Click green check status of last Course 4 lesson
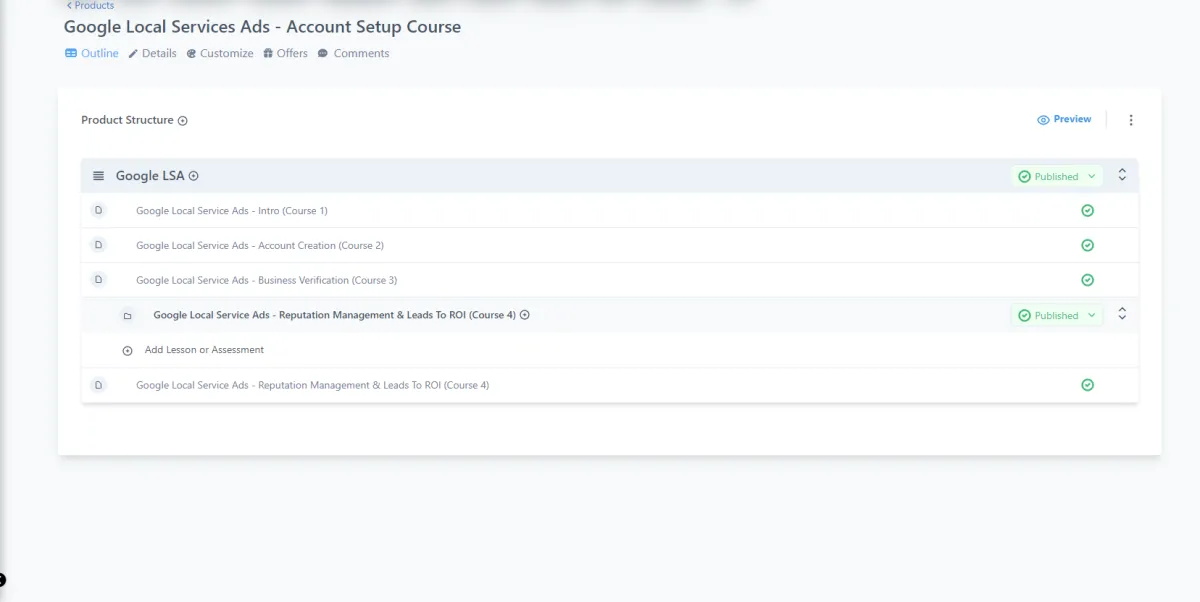1200x602 pixels. pos(1087,385)
